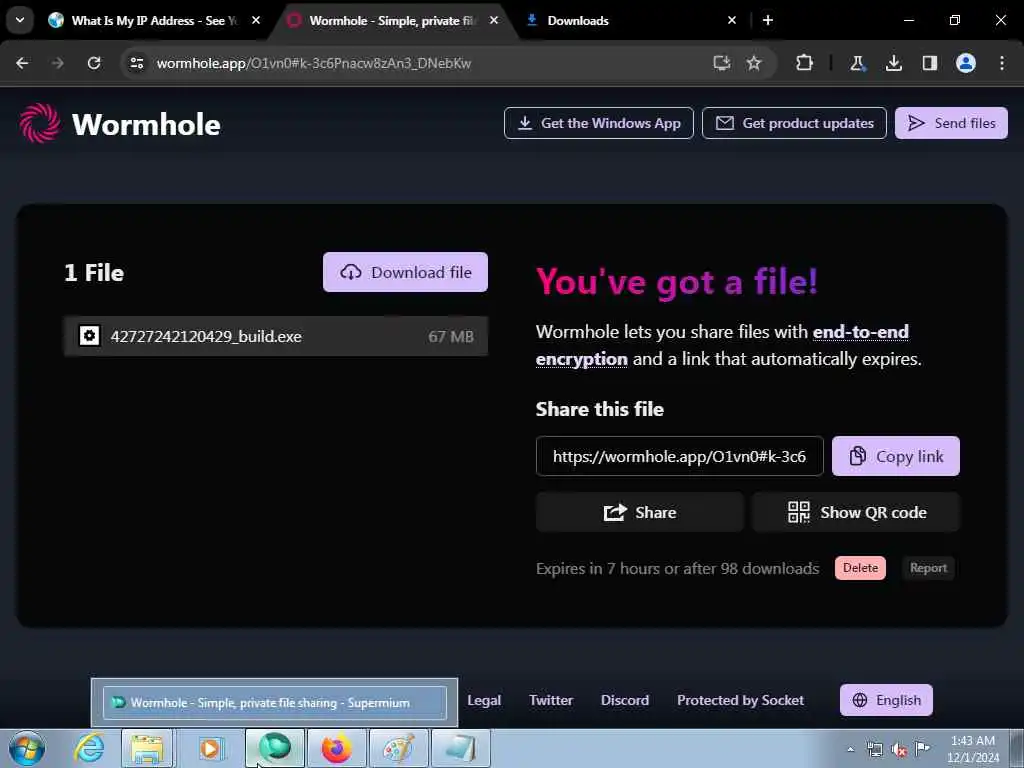The image size is (1024, 768).
Task: Click the exe file type icon
Action: (x=89, y=336)
